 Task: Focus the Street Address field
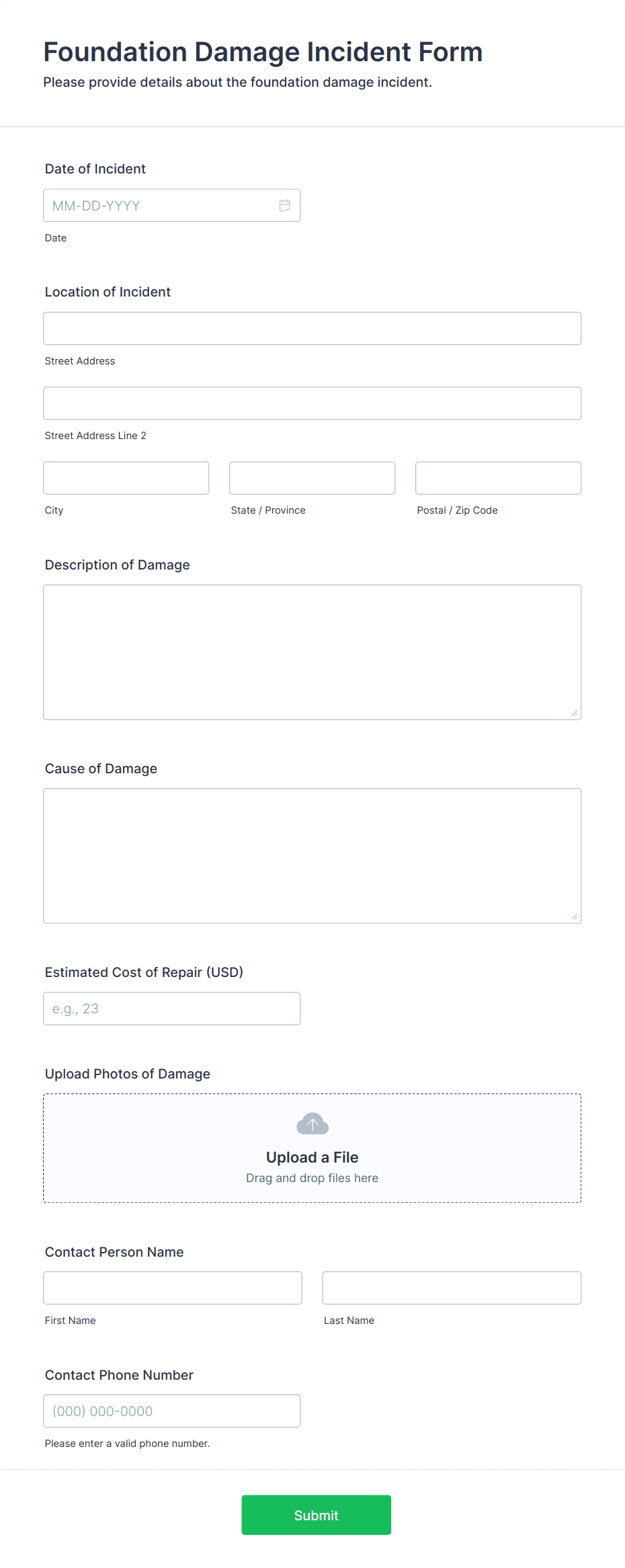pyautogui.click(x=312, y=329)
